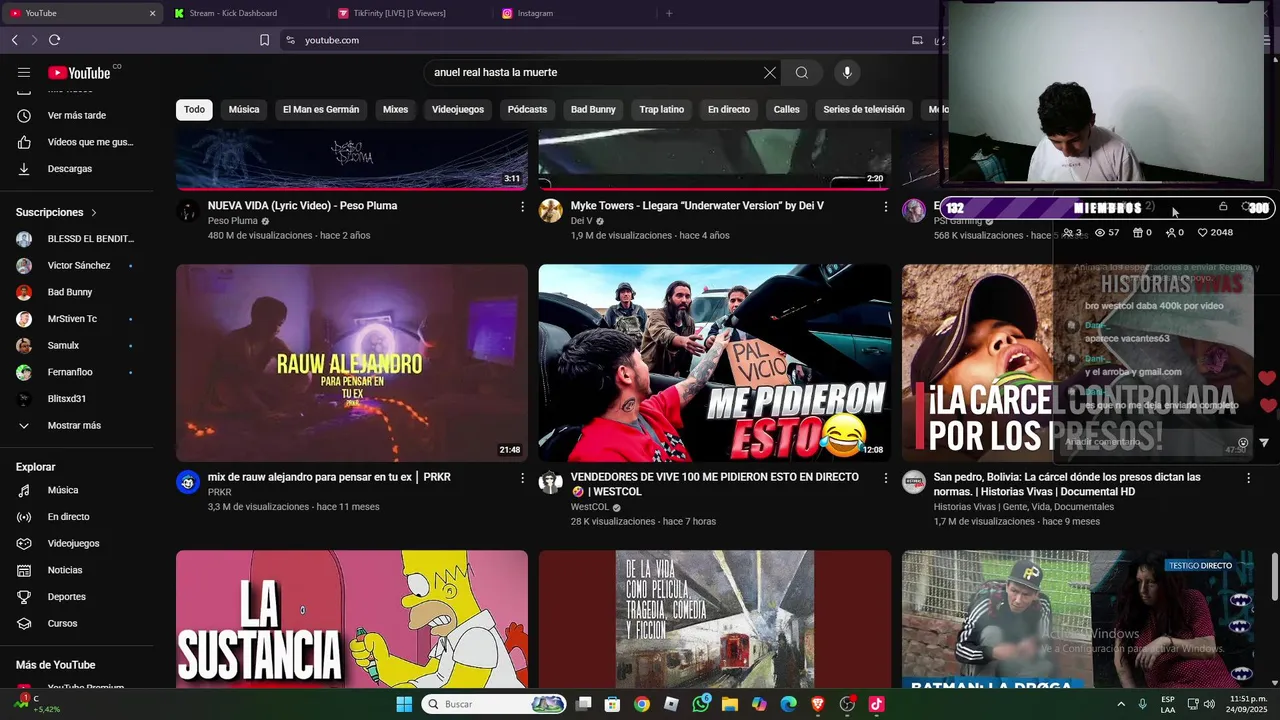
Task: Click in the YouTube search field
Action: (x=595, y=72)
